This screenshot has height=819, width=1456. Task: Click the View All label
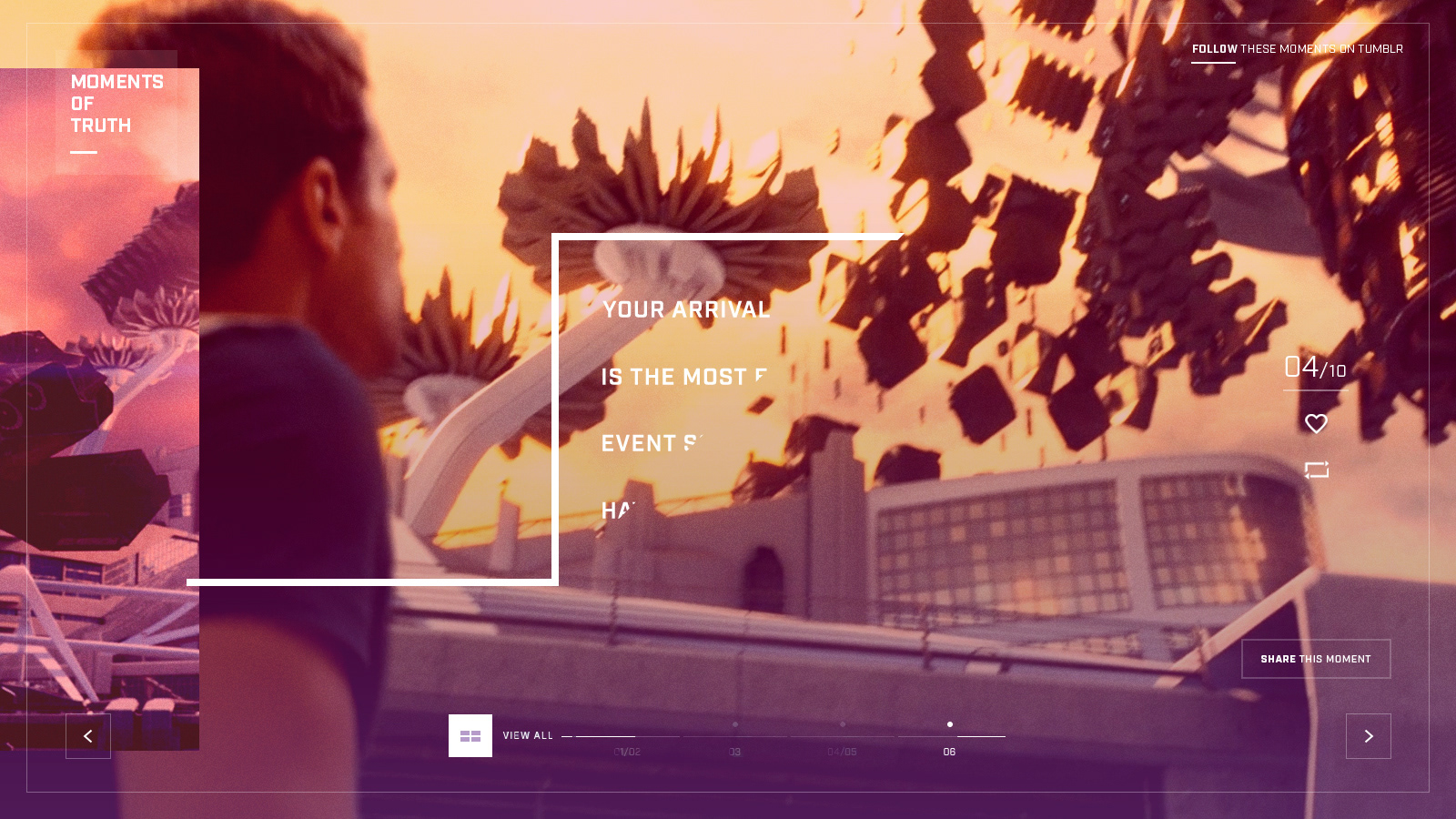coord(528,735)
